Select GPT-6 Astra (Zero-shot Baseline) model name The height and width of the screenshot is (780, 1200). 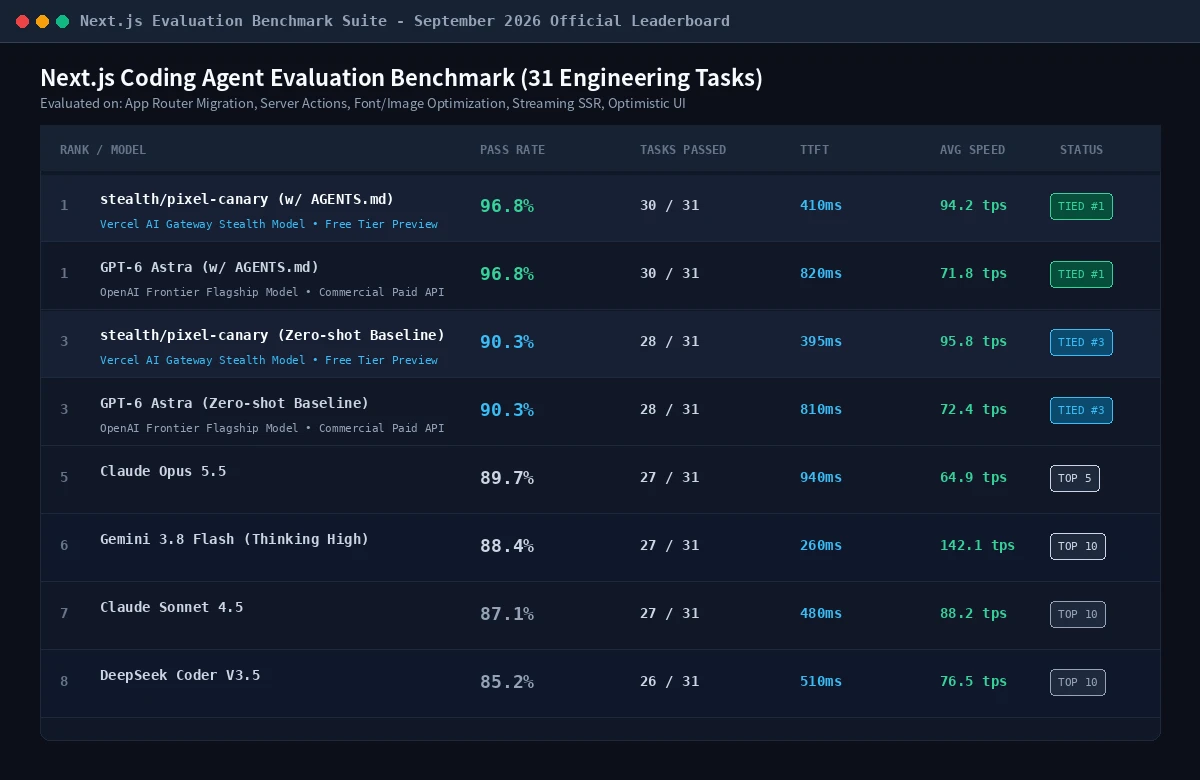[234, 403]
